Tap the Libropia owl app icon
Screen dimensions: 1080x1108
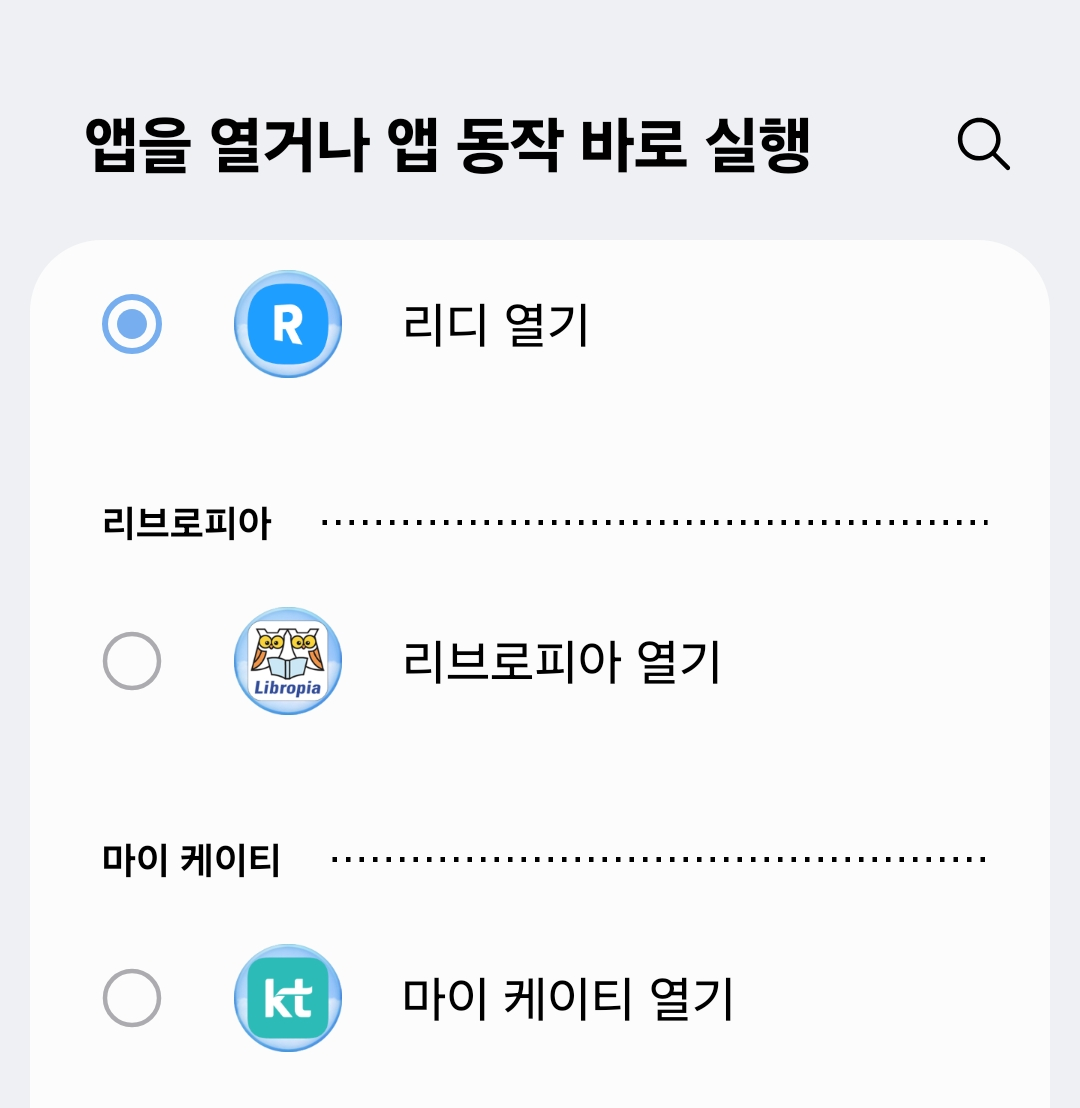(288, 661)
